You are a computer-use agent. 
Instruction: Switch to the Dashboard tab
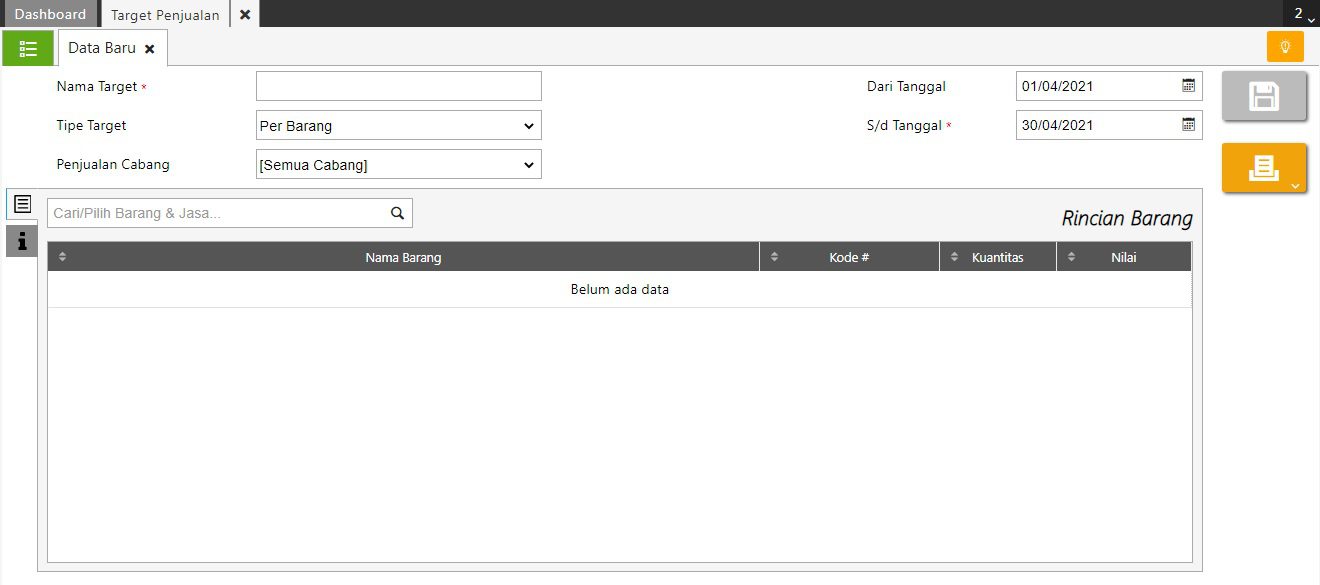pos(50,15)
